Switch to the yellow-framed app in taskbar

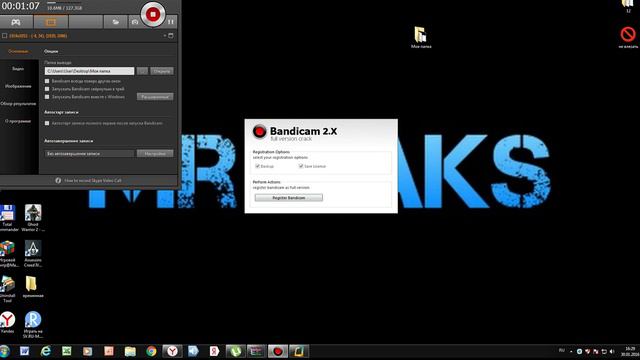[x=299, y=351]
